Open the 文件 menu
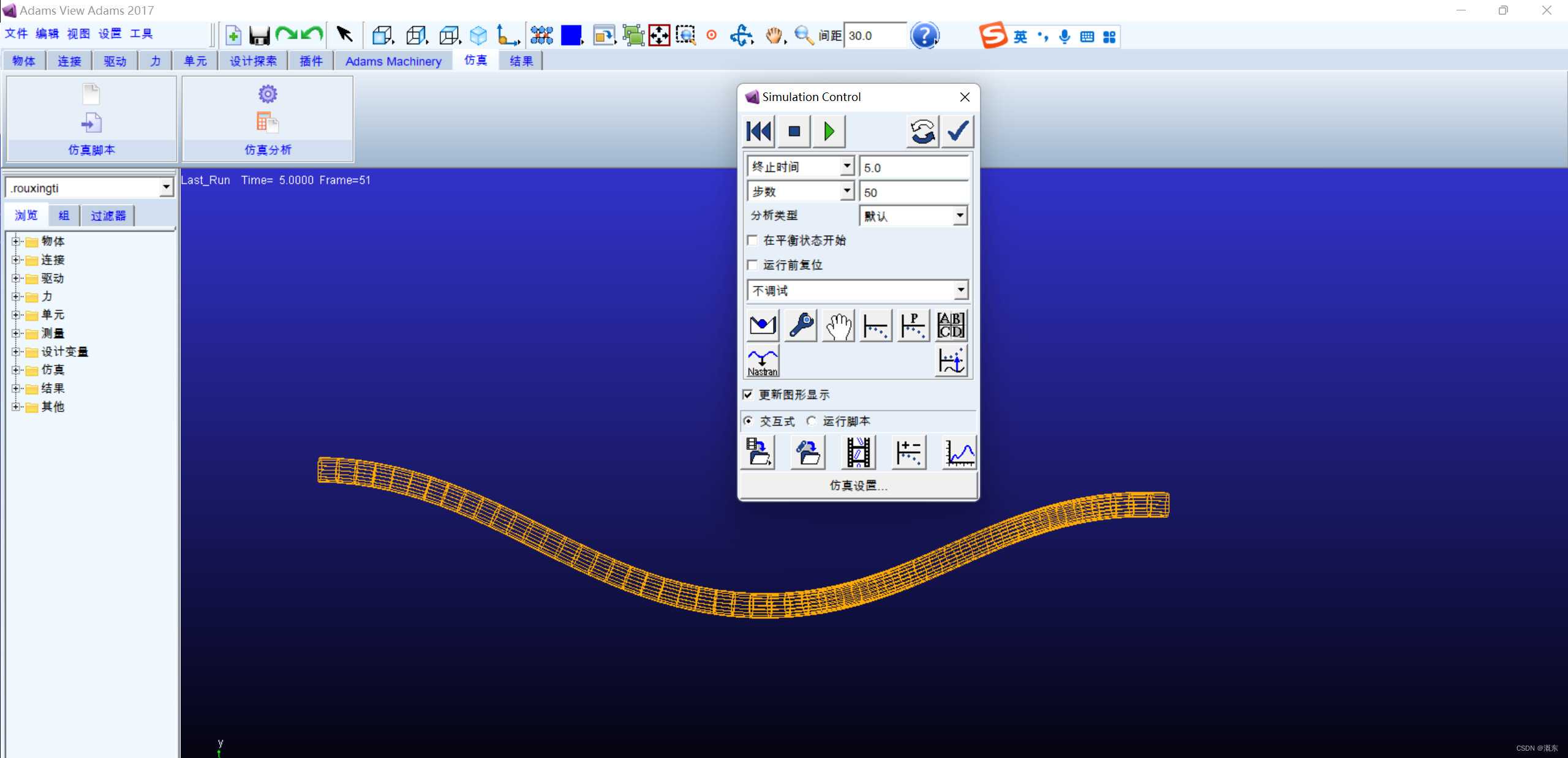The width and height of the screenshot is (1568, 758). pos(17,34)
